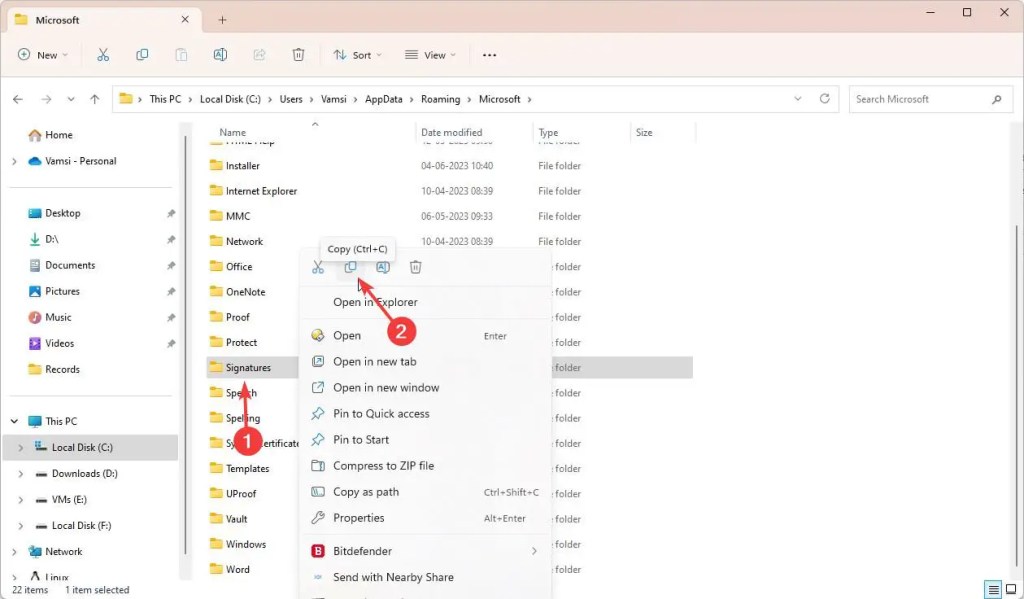Go up one folder level arrow

coord(95,99)
